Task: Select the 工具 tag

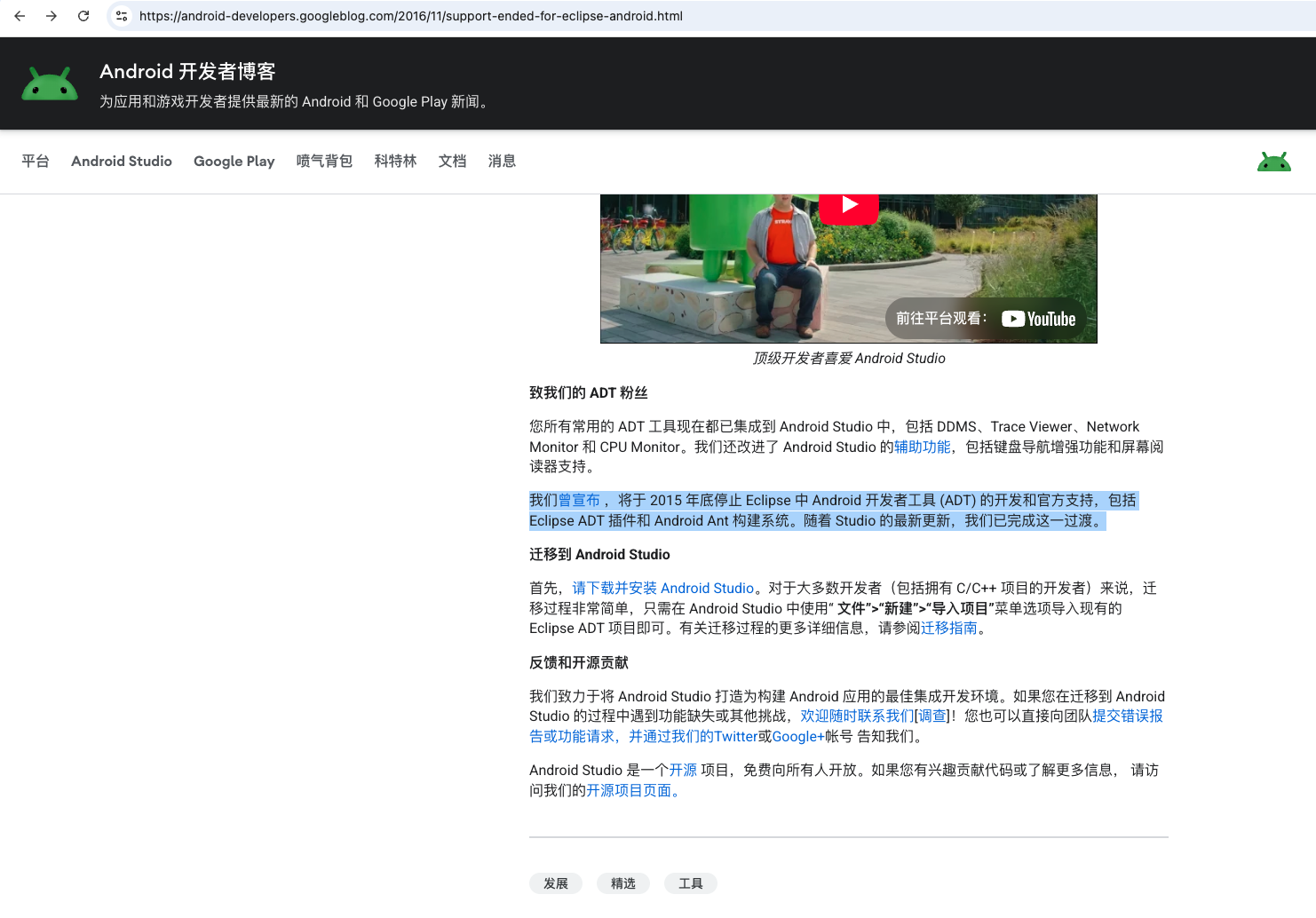Action: [691, 883]
